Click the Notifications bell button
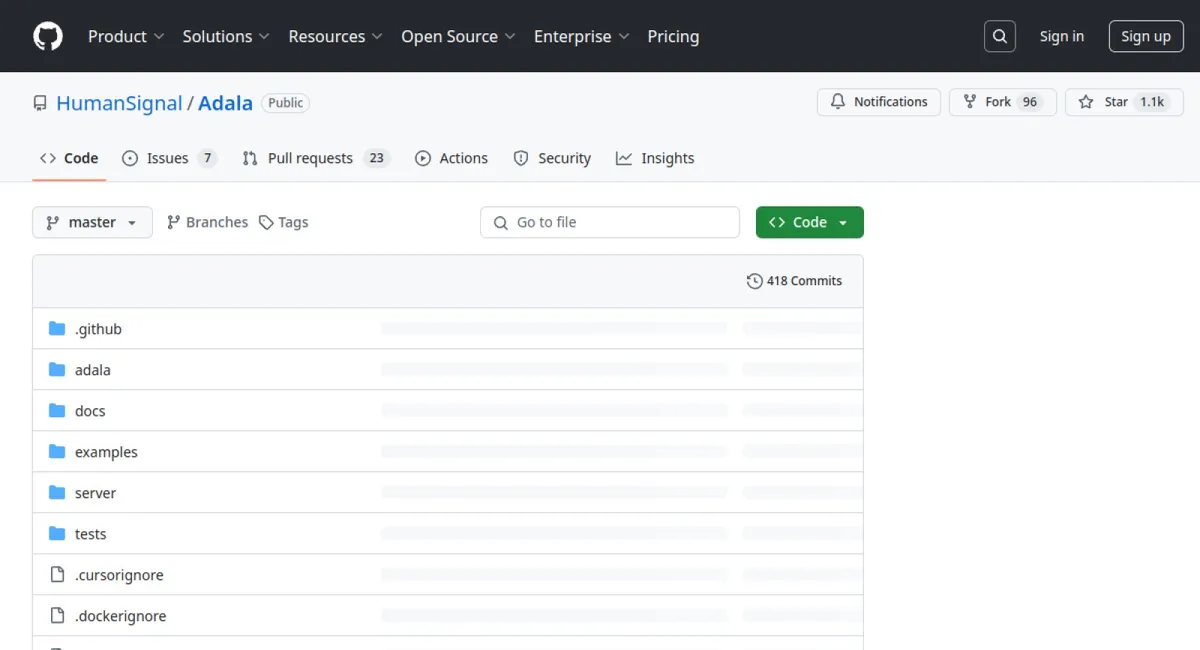This screenshot has height=650, width=1200. point(879,102)
